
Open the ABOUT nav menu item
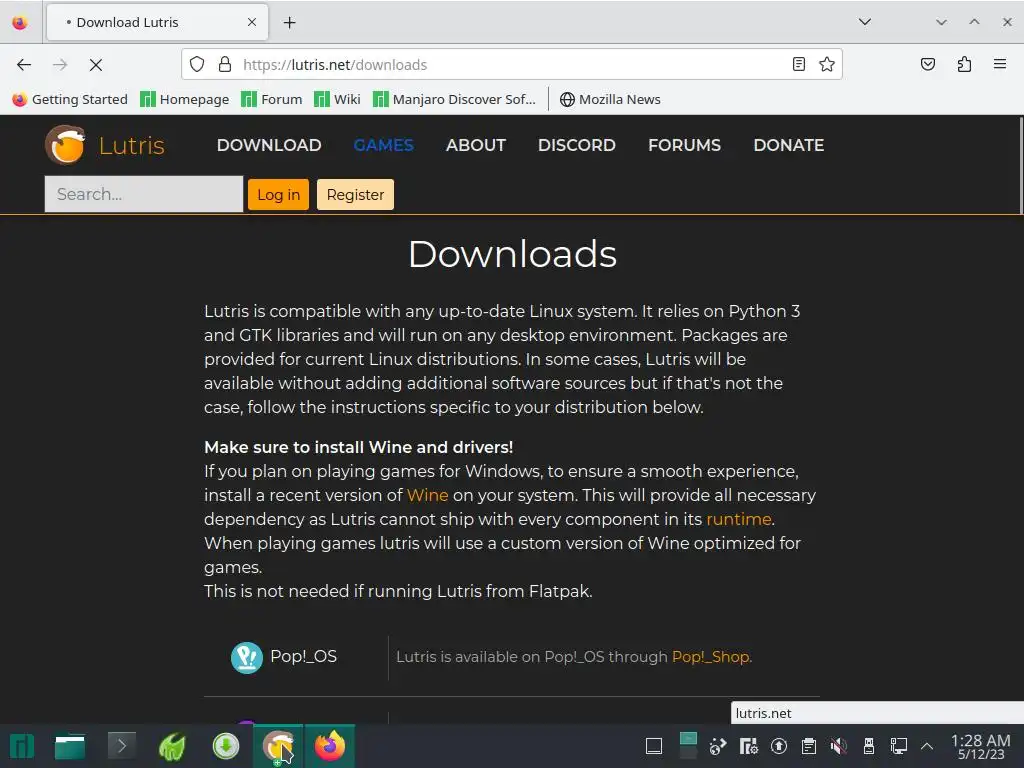475,145
